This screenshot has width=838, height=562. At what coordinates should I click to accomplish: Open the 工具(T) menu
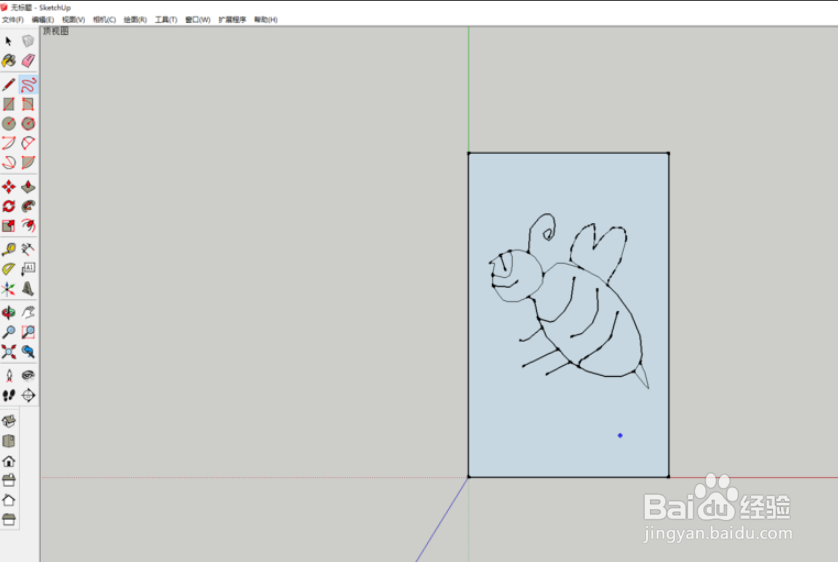[166, 20]
